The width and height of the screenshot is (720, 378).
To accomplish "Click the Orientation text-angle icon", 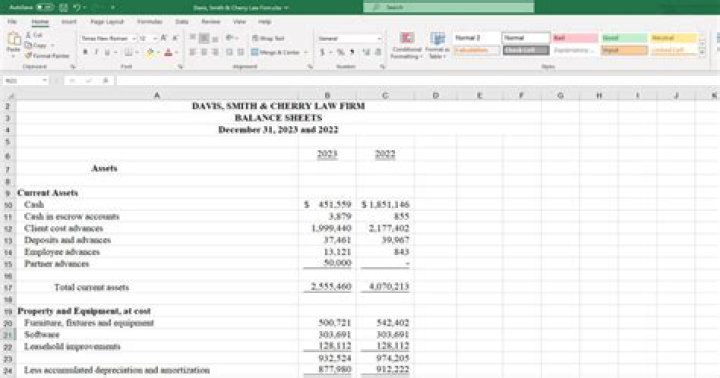I will coord(230,38).
